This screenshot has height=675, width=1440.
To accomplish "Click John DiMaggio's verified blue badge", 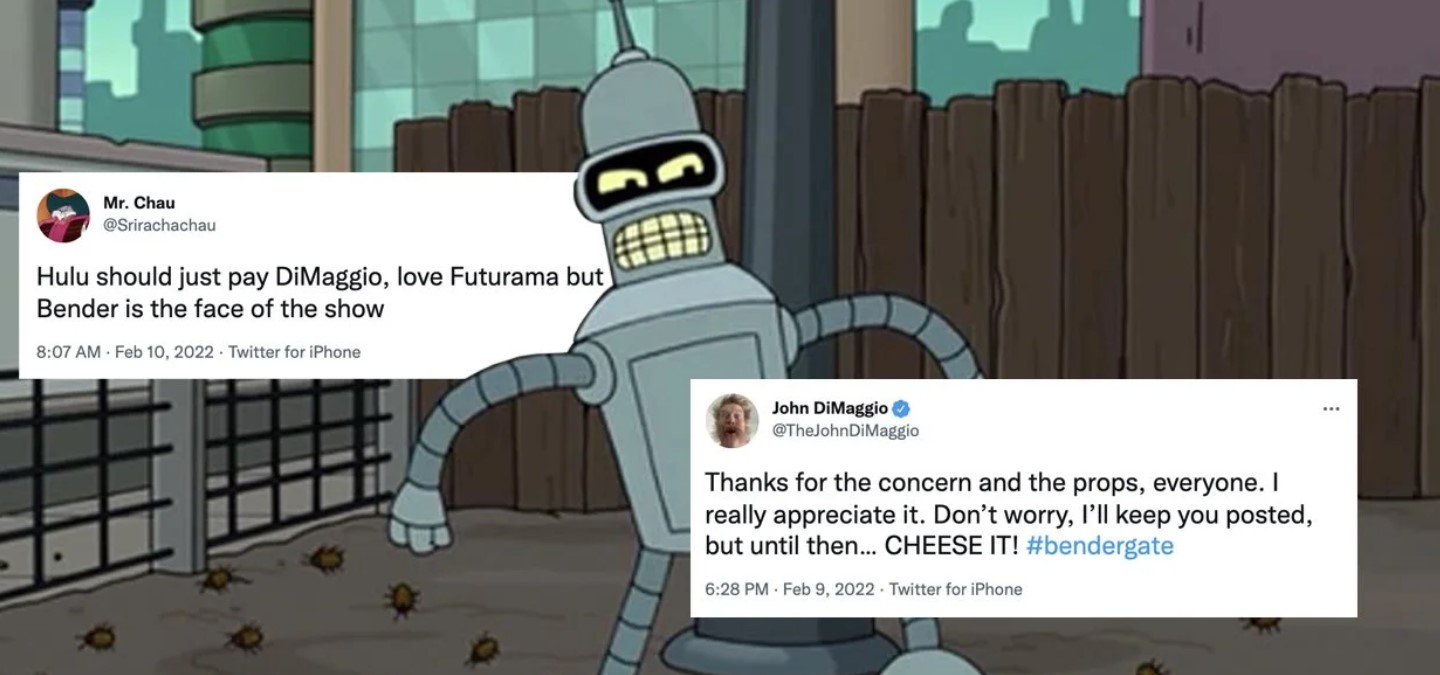I will 900,408.
